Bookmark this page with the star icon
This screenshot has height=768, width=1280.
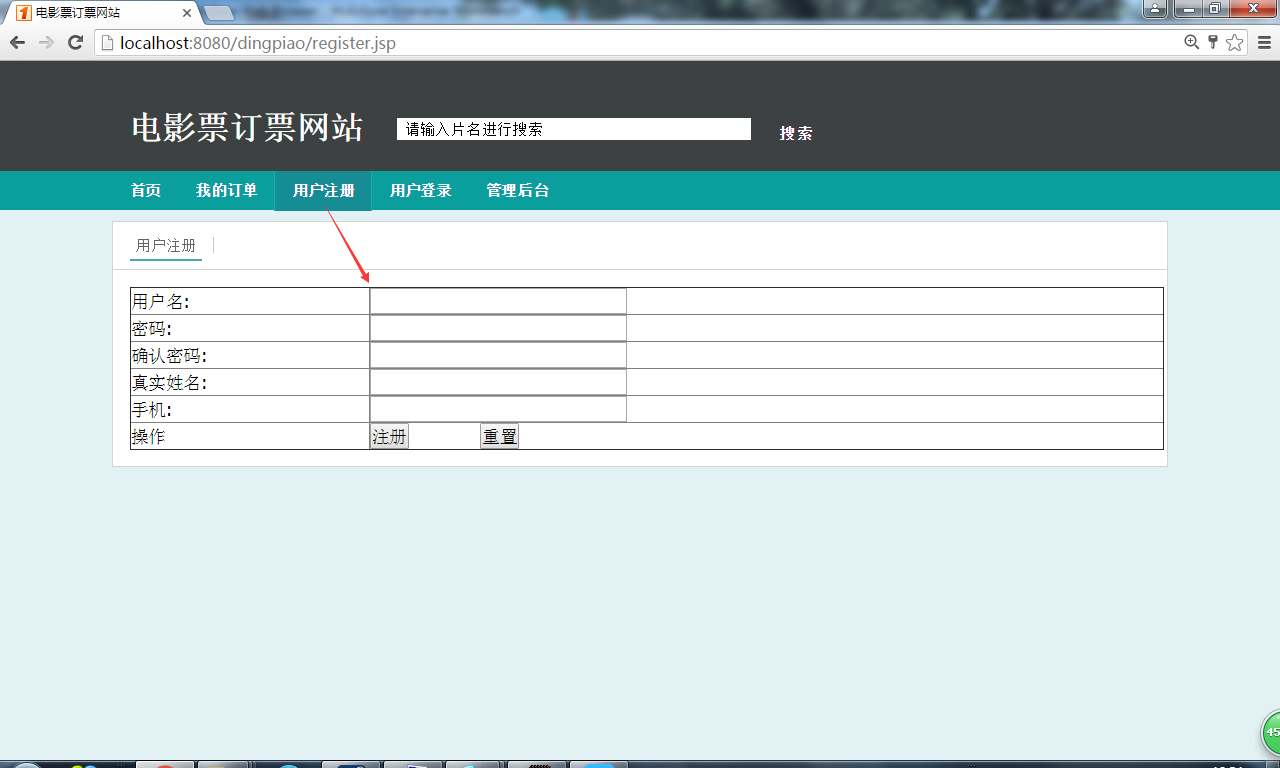[x=1235, y=42]
